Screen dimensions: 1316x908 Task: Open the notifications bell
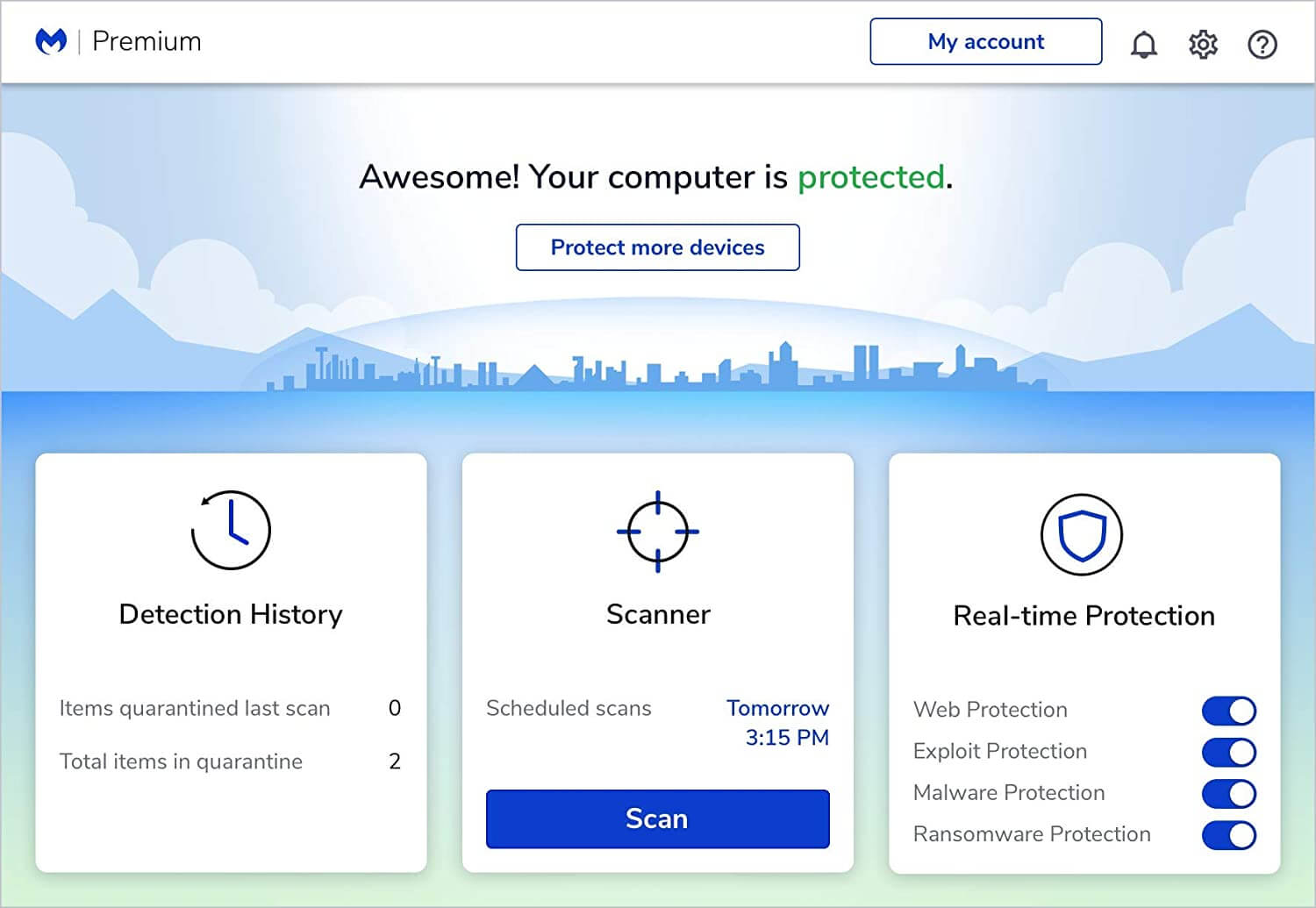[x=1143, y=44]
